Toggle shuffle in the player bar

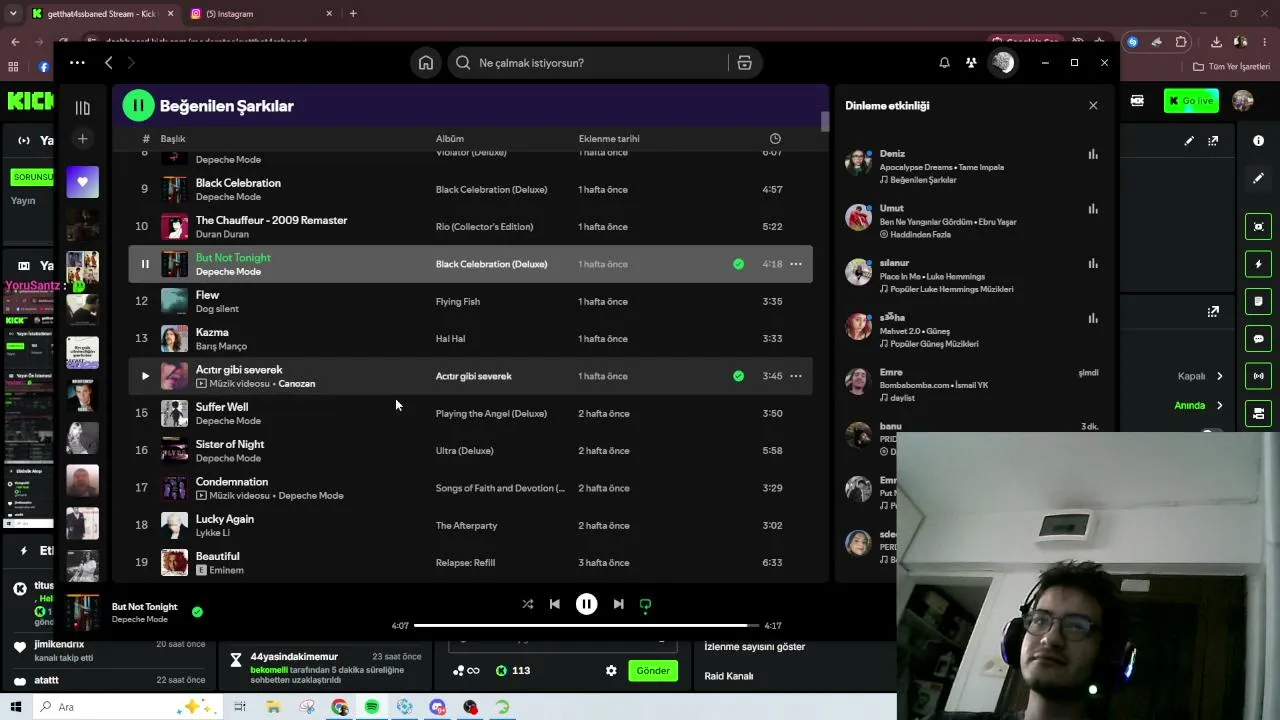527,604
